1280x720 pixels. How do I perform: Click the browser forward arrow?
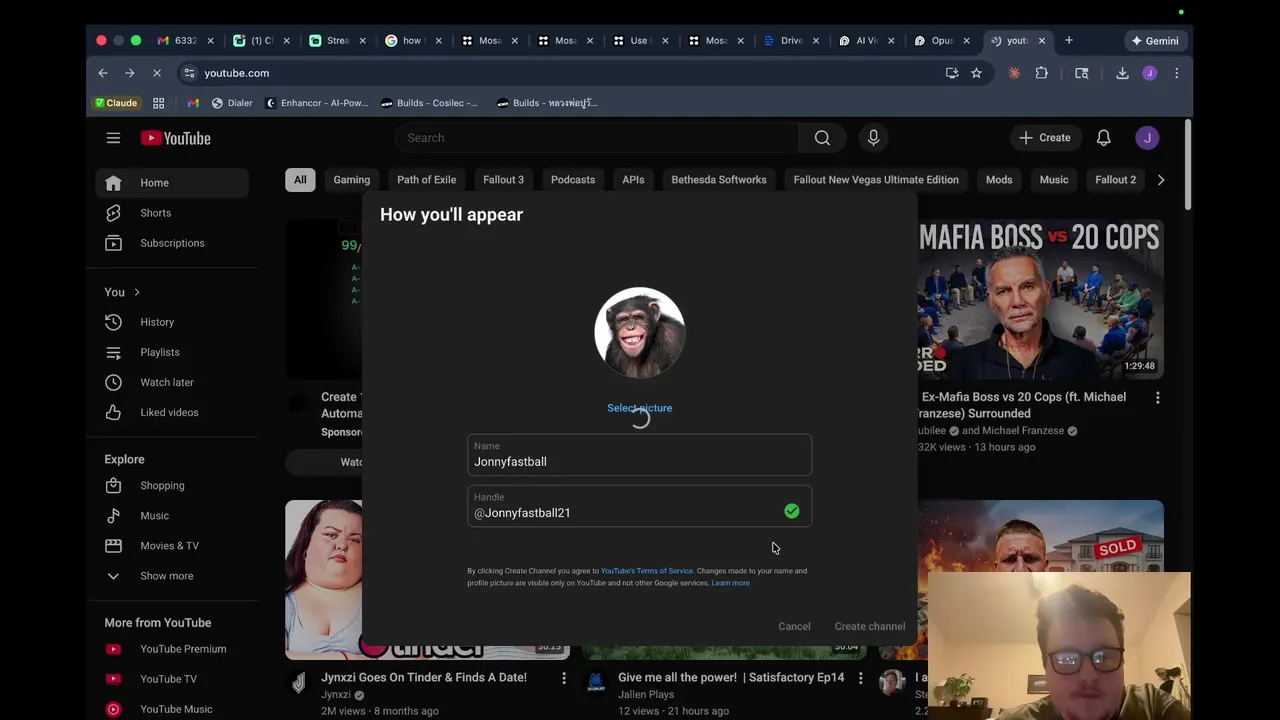coord(130,73)
